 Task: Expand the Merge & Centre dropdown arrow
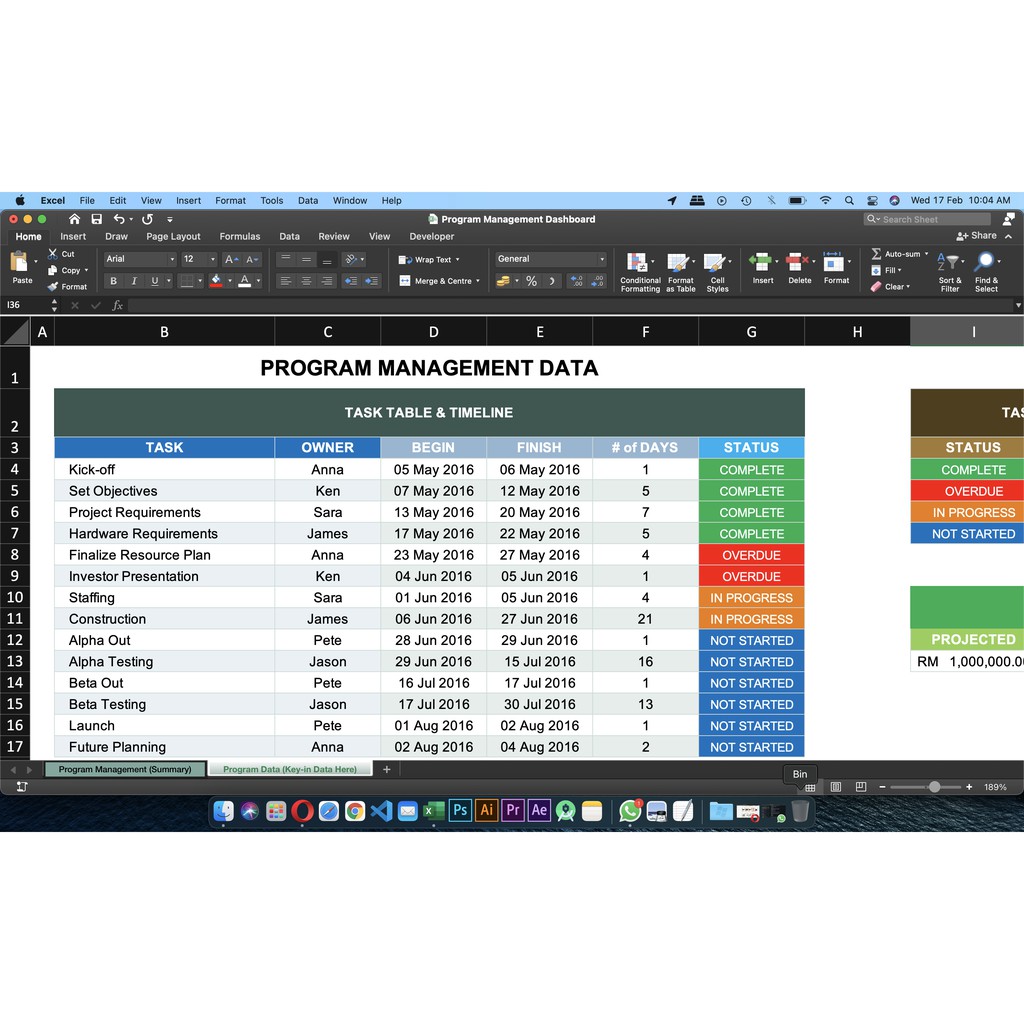pos(478,281)
